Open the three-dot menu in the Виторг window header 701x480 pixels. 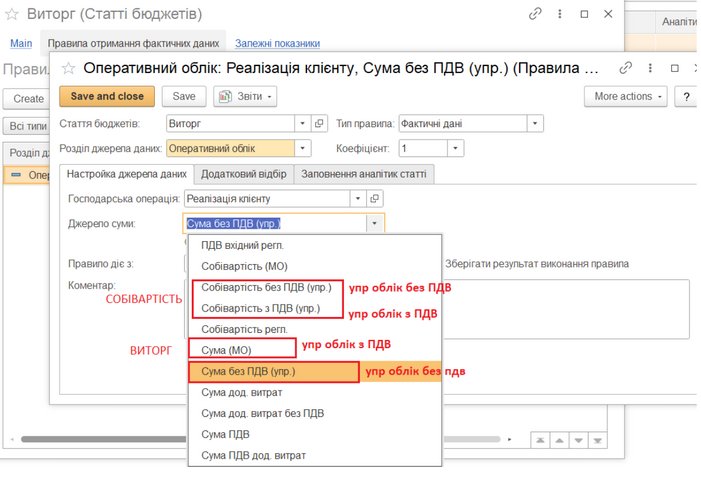point(561,14)
